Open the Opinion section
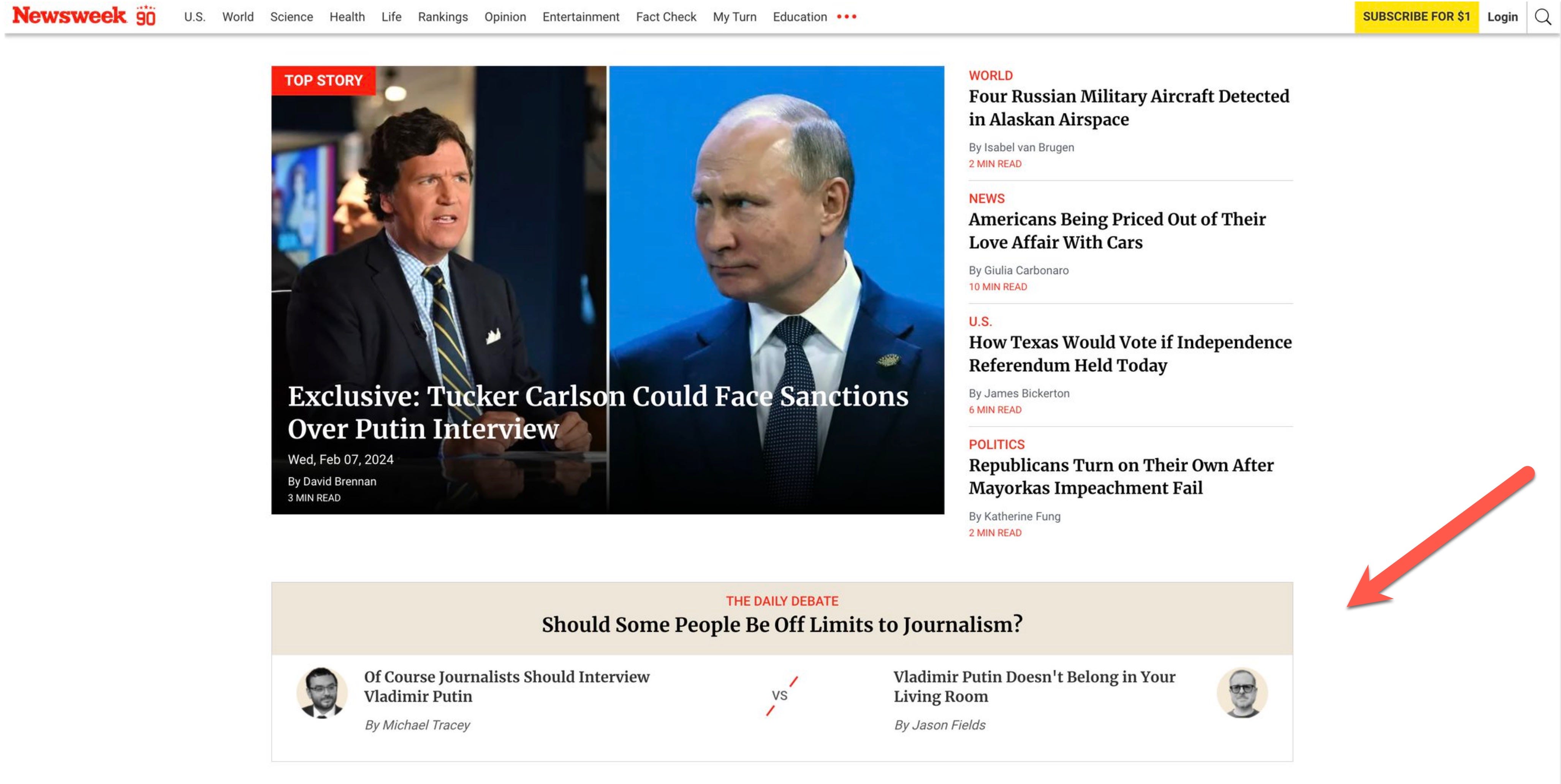 coord(505,17)
